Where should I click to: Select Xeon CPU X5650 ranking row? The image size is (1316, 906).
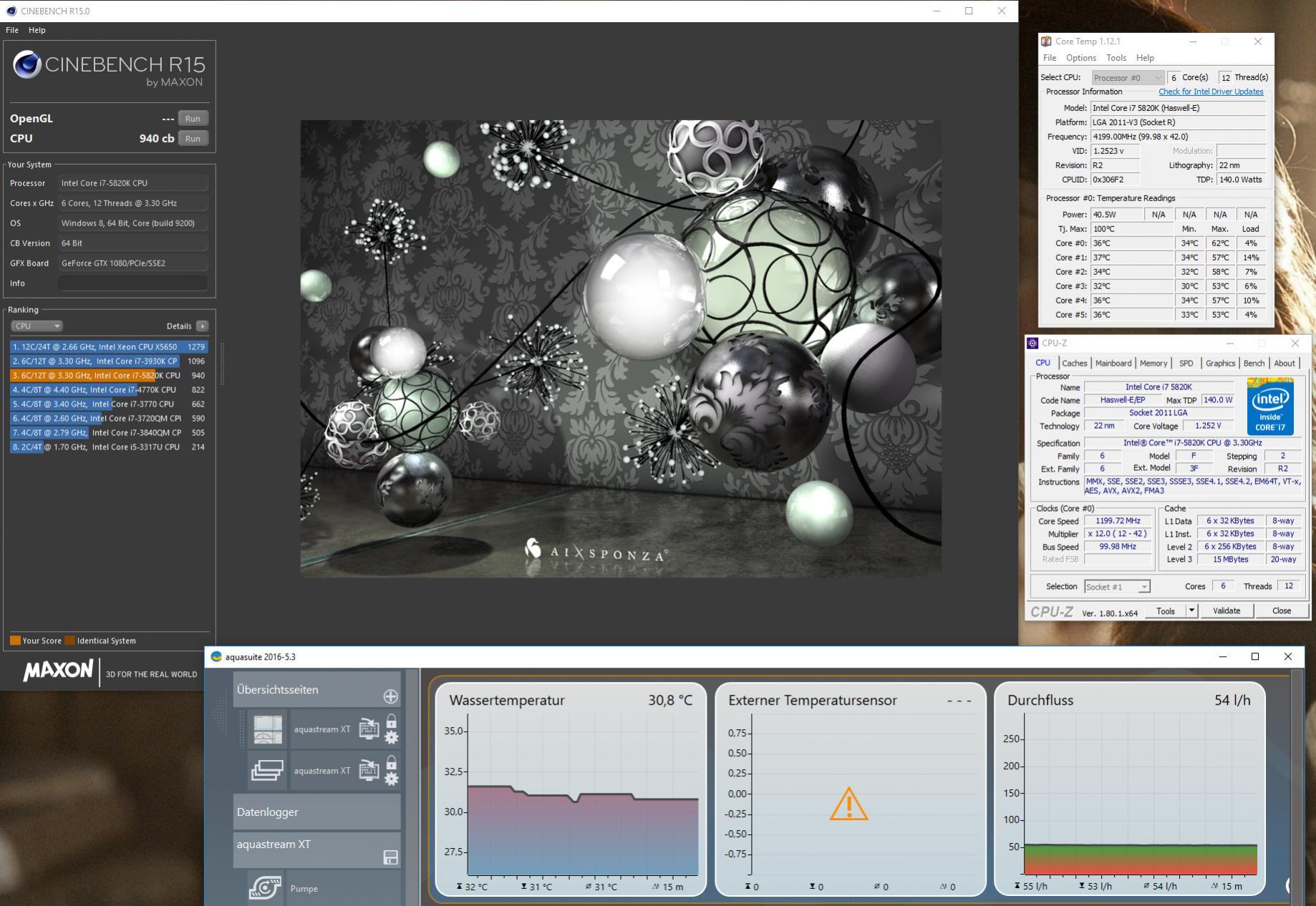[109, 346]
